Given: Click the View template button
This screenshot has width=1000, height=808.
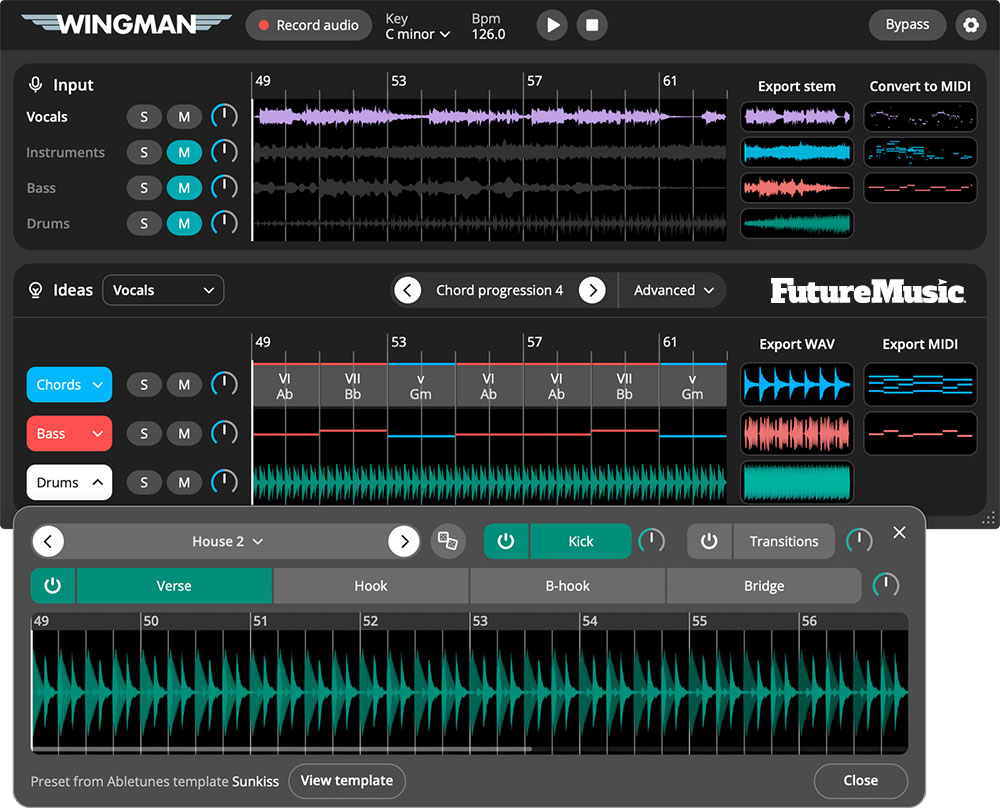Looking at the screenshot, I should (x=347, y=781).
